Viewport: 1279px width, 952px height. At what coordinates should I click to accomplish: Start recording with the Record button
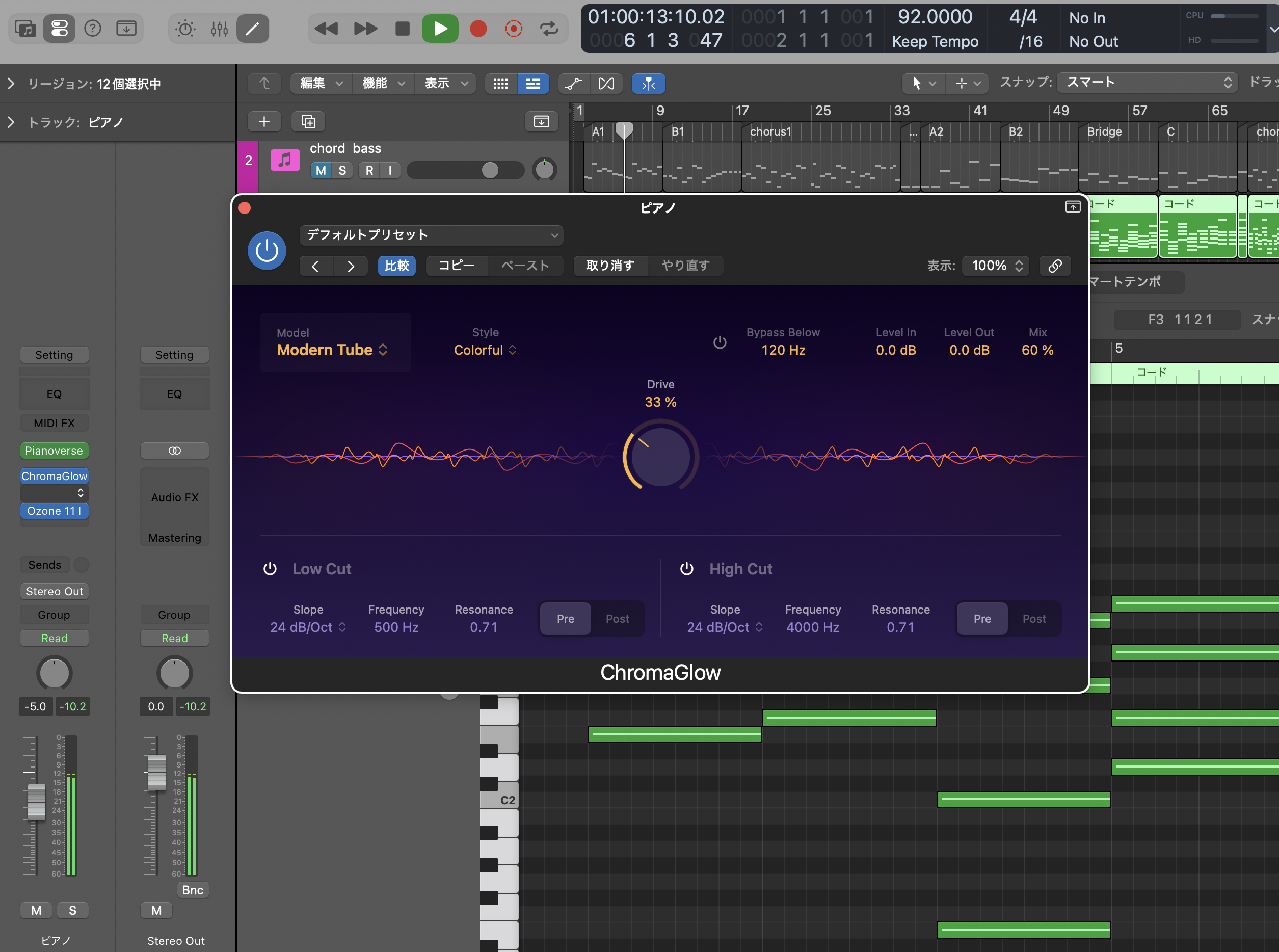click(478, 28)
